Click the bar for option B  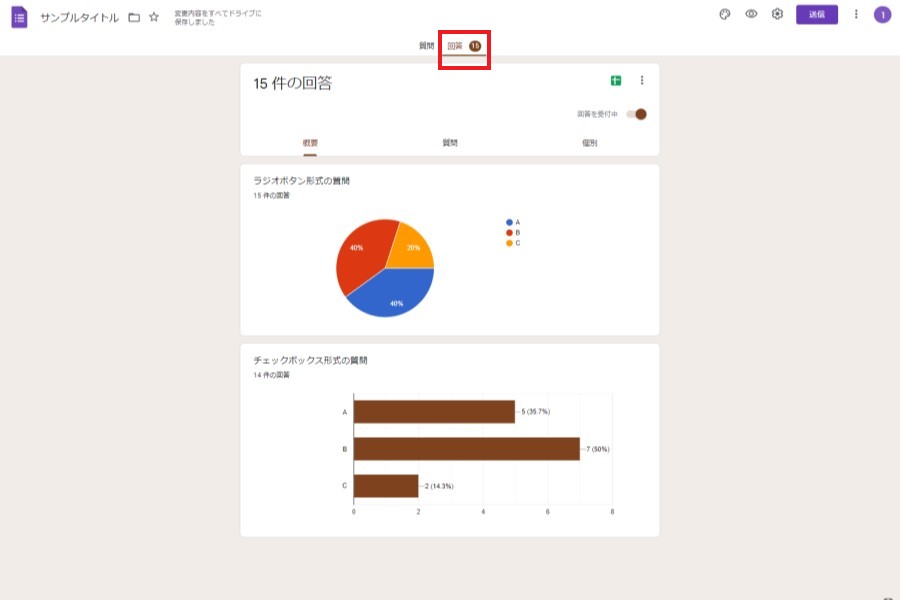point(466,449)
